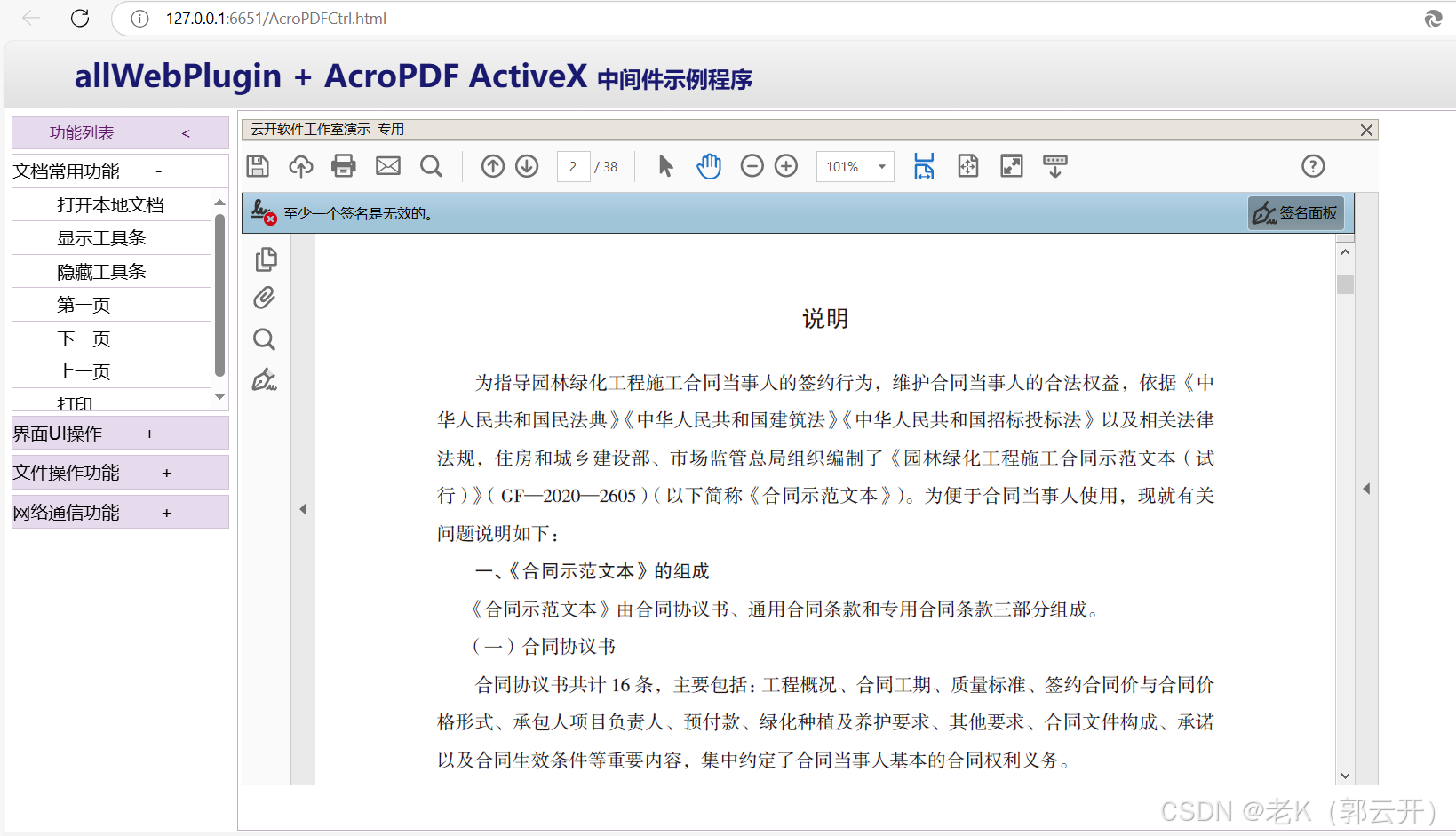Open the page thumbnails sidebar panel
This screenshot has height=836, width=1456.
[266, 259]
